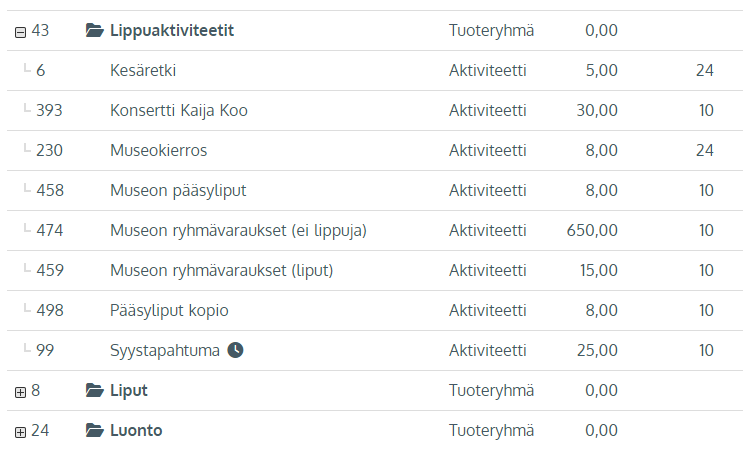
Task: Open Pääsyliput kopio activity
Action: click(169, 311)
